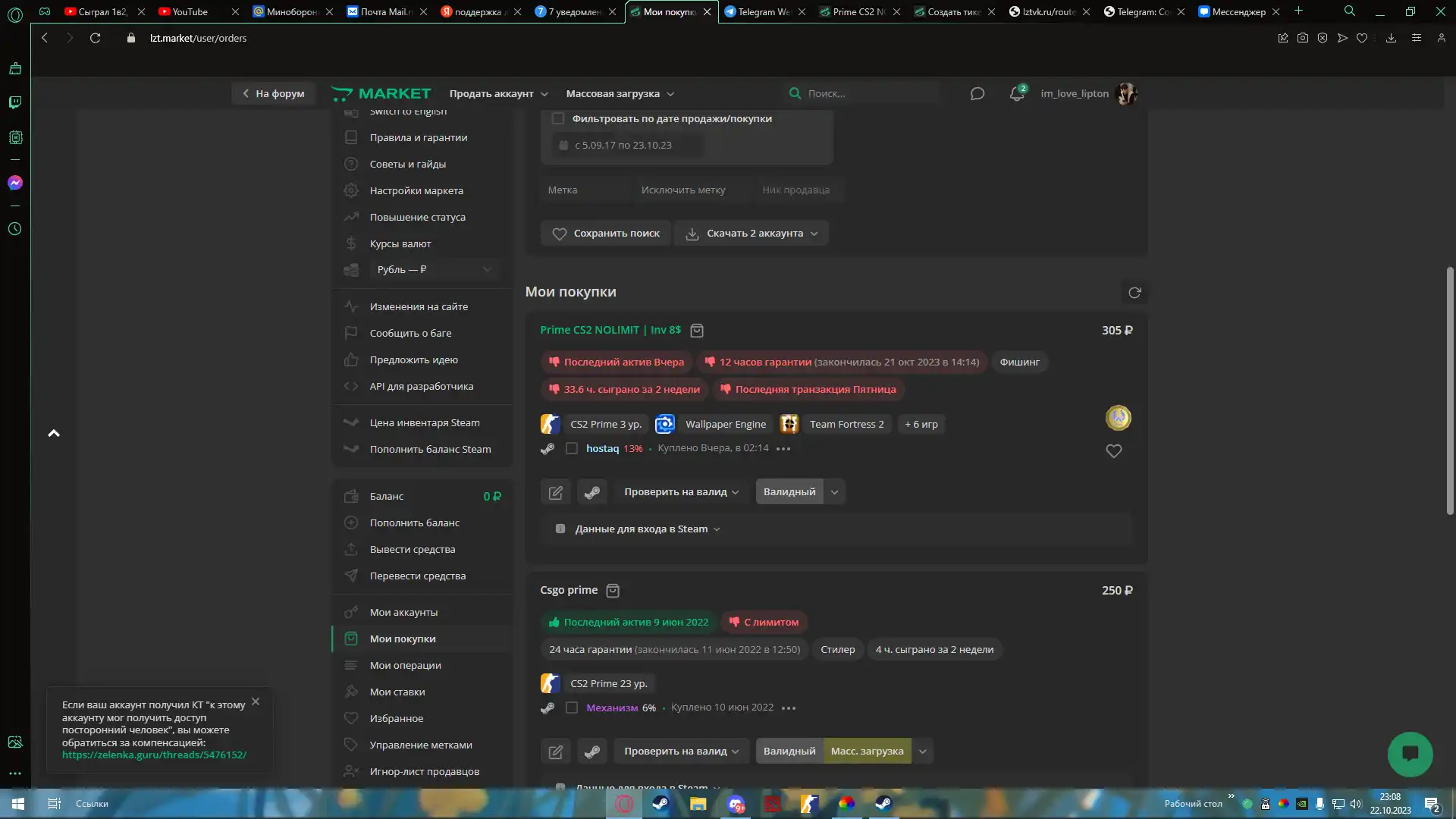The height and width of the screenshot is (819, 1456).
Task: Open the green support chat widget
Action: point(1410,754)
